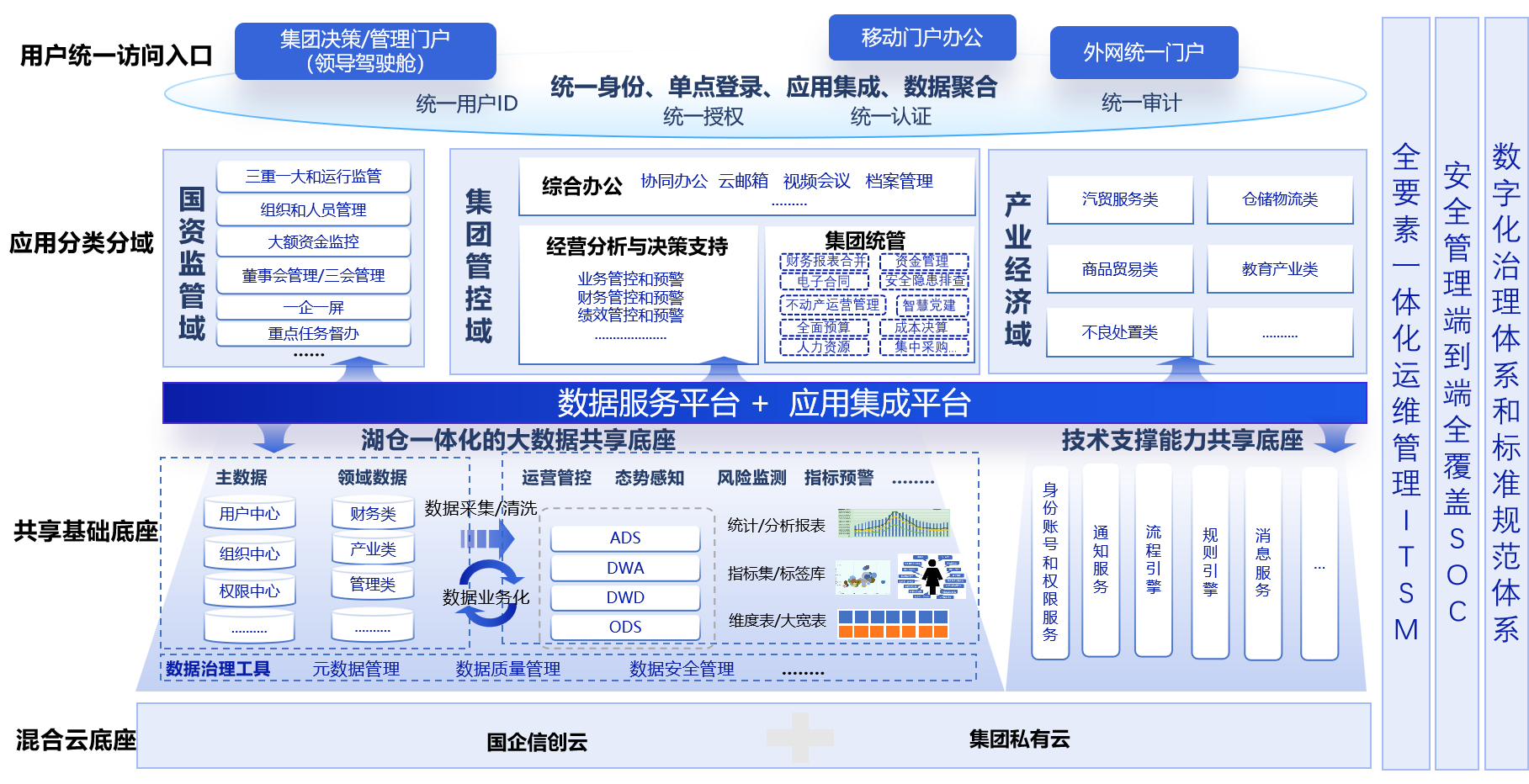The height and width of the screenshot is (784, 1529).
Task: Click the 消息服务 column
Action: pos(1263,562)
